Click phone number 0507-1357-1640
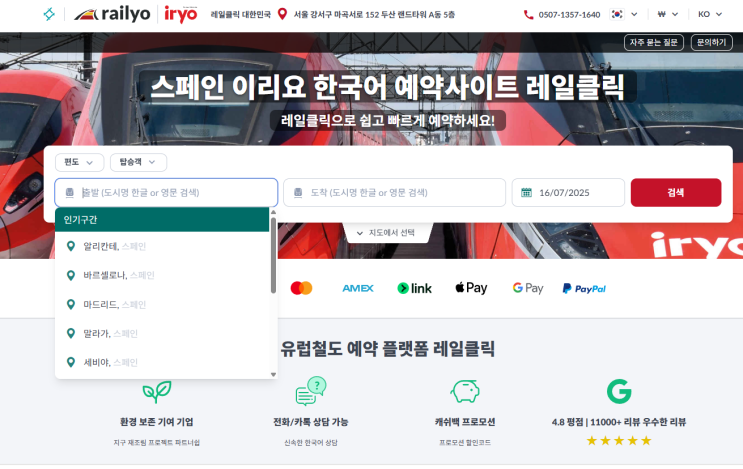The height and width of the screenshot is (469, 743). (569, 15)
